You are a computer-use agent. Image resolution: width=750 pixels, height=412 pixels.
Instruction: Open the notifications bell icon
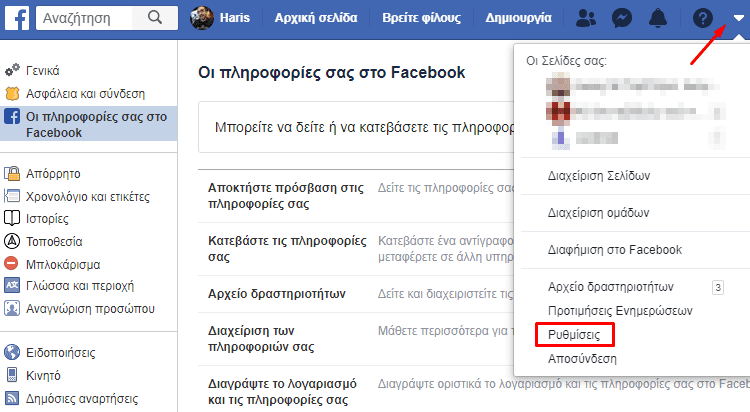(x=658, y=18)
